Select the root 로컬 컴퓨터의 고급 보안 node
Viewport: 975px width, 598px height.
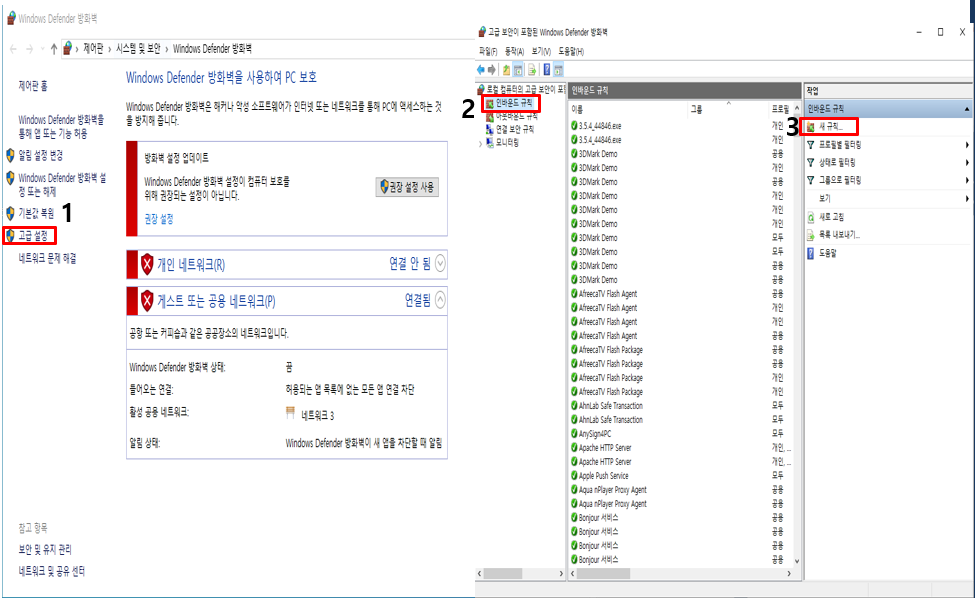pos(521,90)
